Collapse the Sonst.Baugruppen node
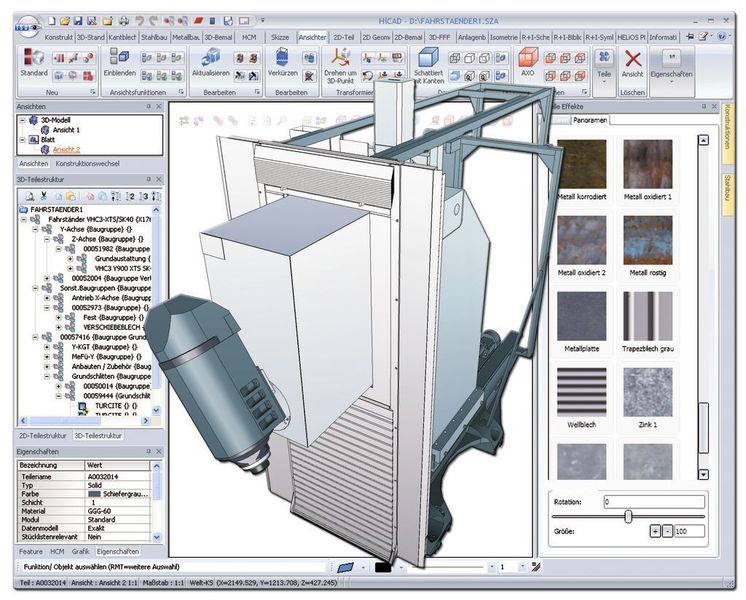746x600 pixels. pyautogui.click(x=35, y=288)
